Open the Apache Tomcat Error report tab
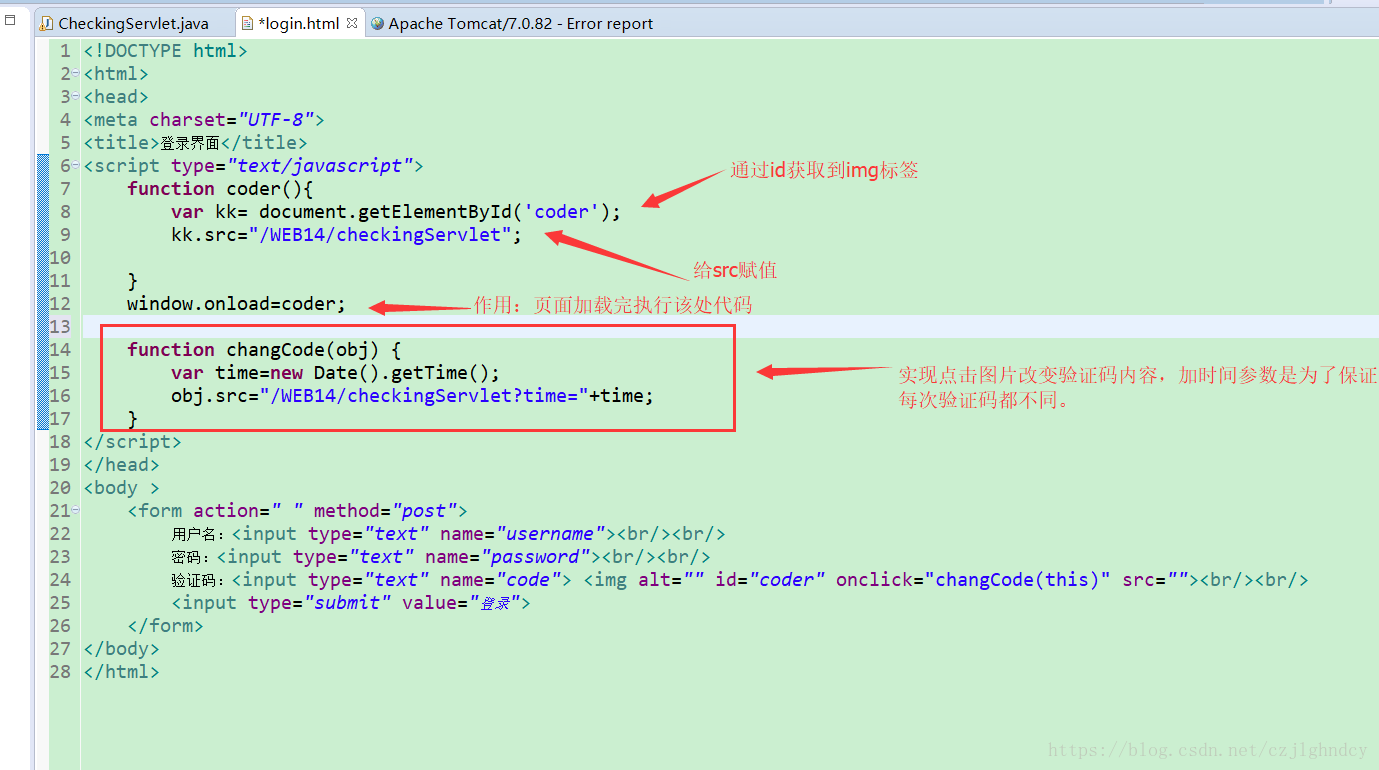 tap(511, 23)
